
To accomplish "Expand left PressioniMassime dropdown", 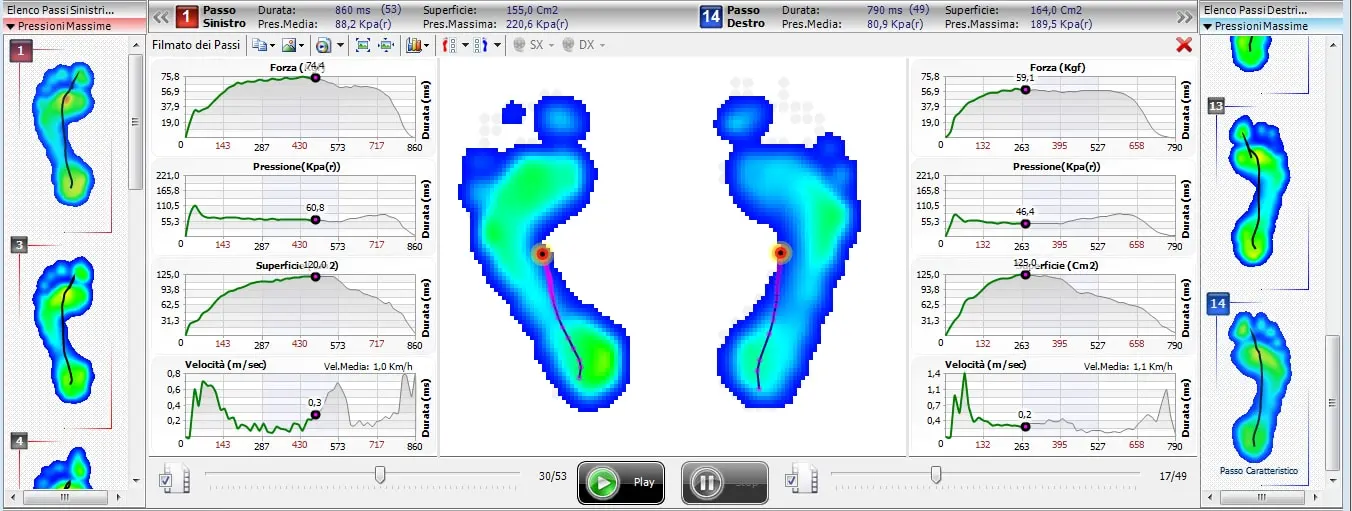I will [x=11, y=26].
